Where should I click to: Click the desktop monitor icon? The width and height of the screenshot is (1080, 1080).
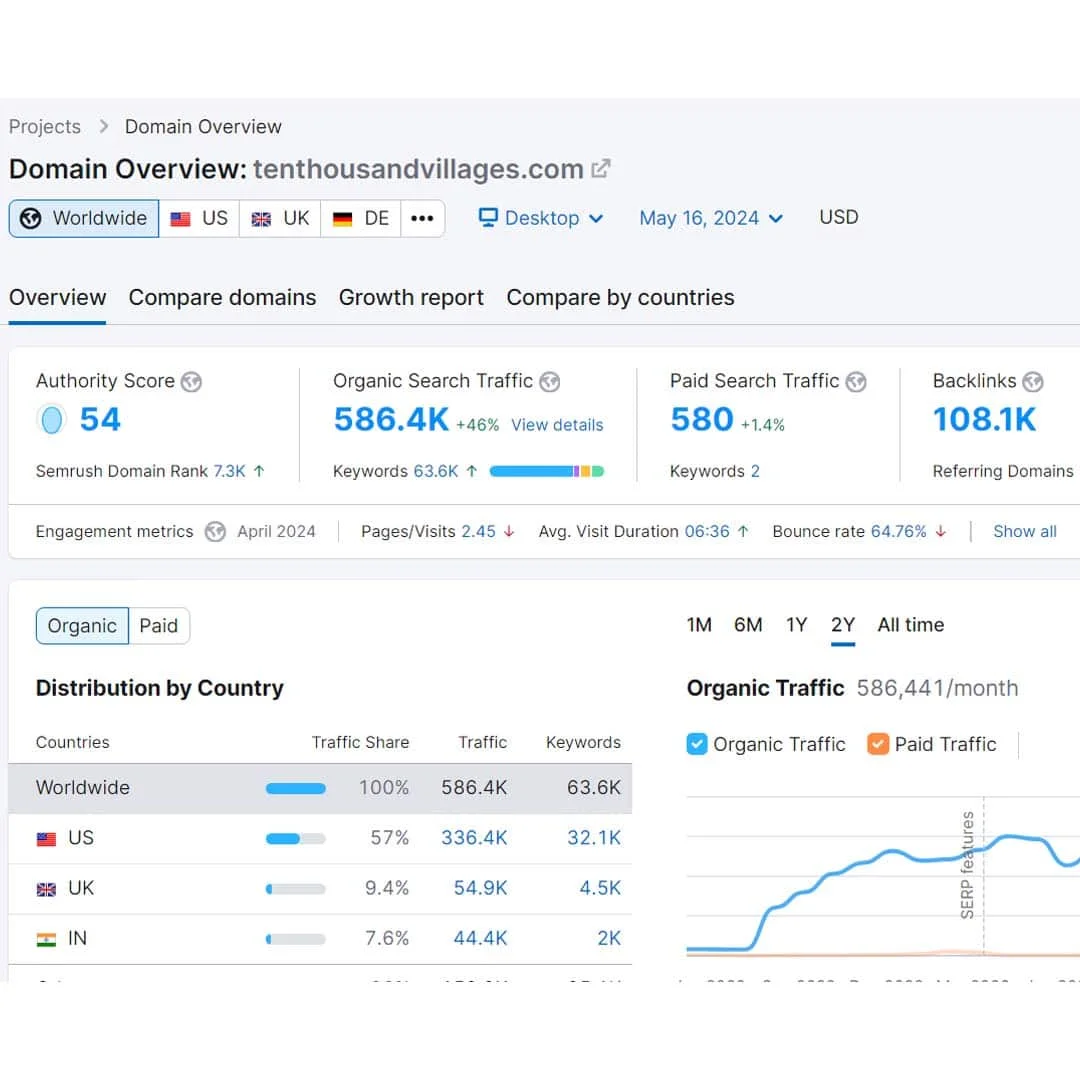coord(488,218)
